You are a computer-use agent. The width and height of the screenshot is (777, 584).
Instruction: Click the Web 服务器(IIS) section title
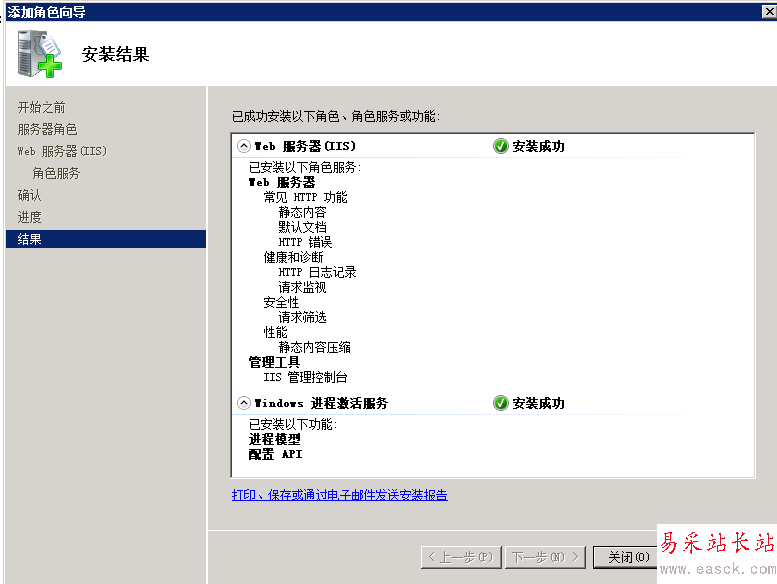point(305,146)
